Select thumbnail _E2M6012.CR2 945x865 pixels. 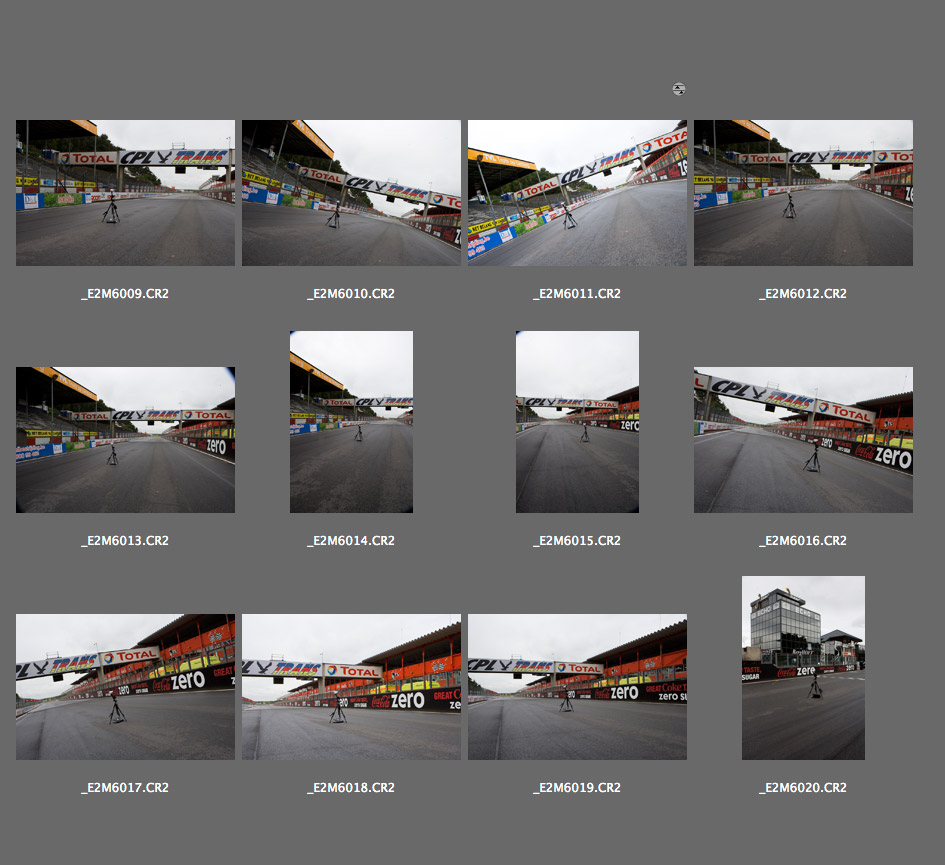point(803,193)
